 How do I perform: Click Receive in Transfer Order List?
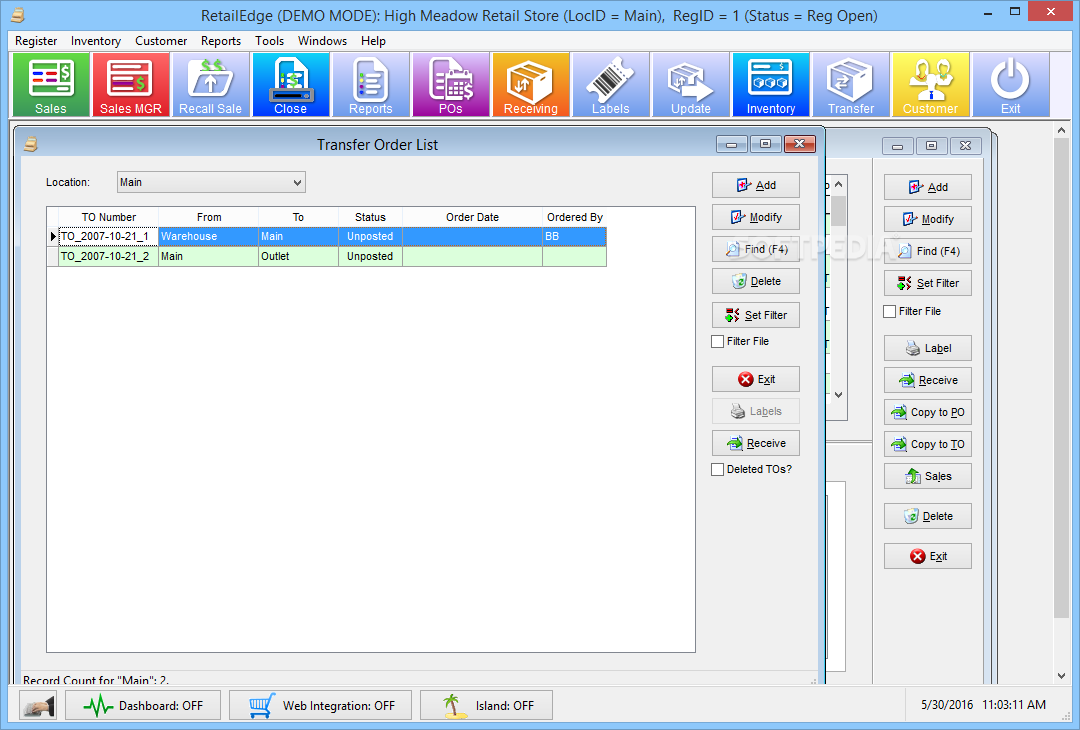[x=756, y=444]
